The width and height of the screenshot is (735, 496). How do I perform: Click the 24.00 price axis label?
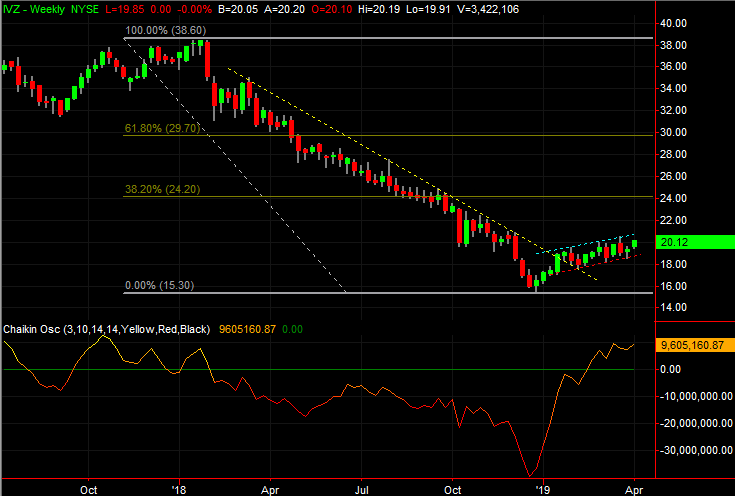673,198
